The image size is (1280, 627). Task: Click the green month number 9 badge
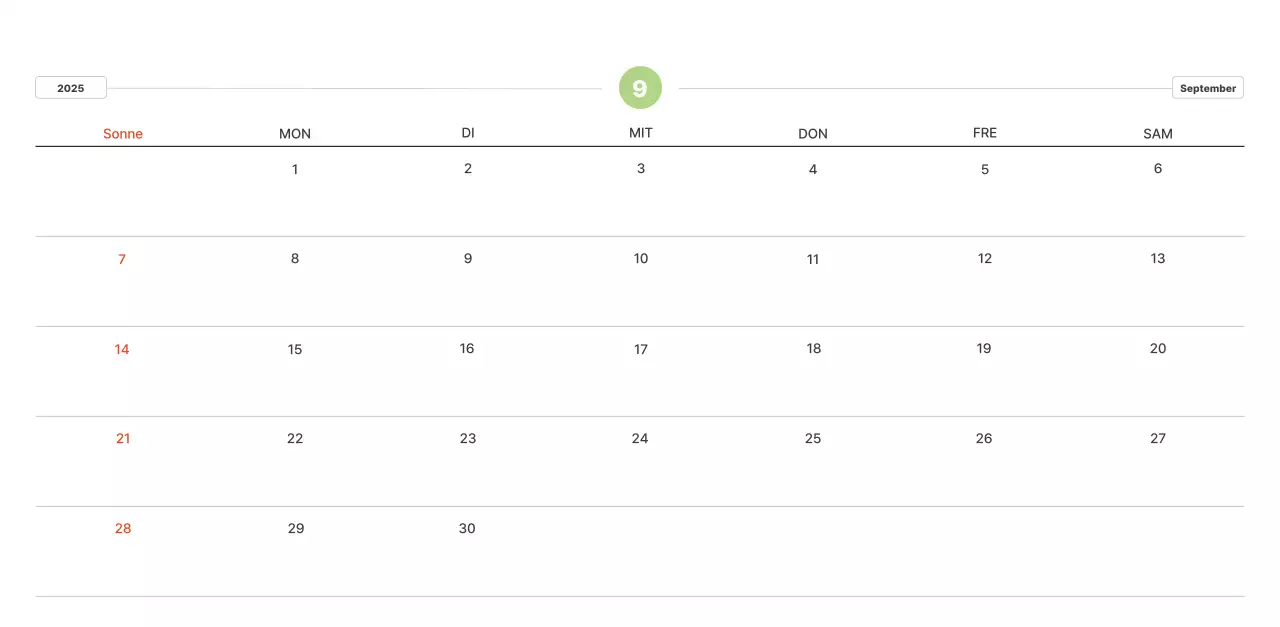640,88
